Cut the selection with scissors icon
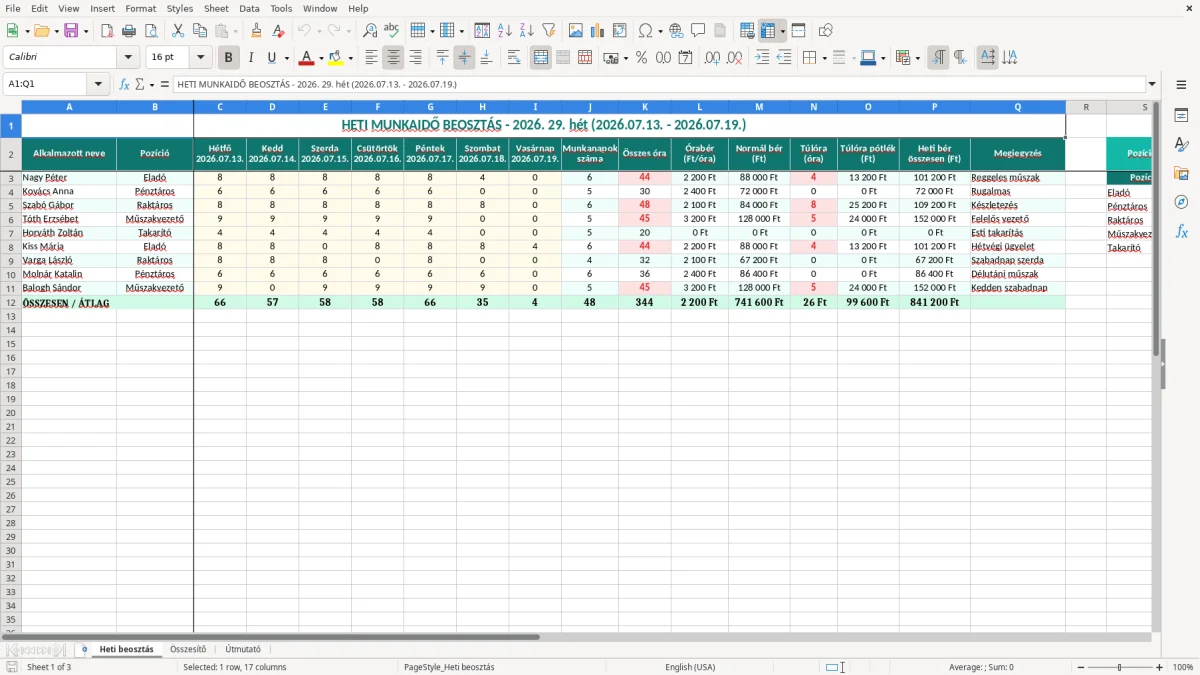This screenshot has width=1200, height=675. (x=178, y=31)
